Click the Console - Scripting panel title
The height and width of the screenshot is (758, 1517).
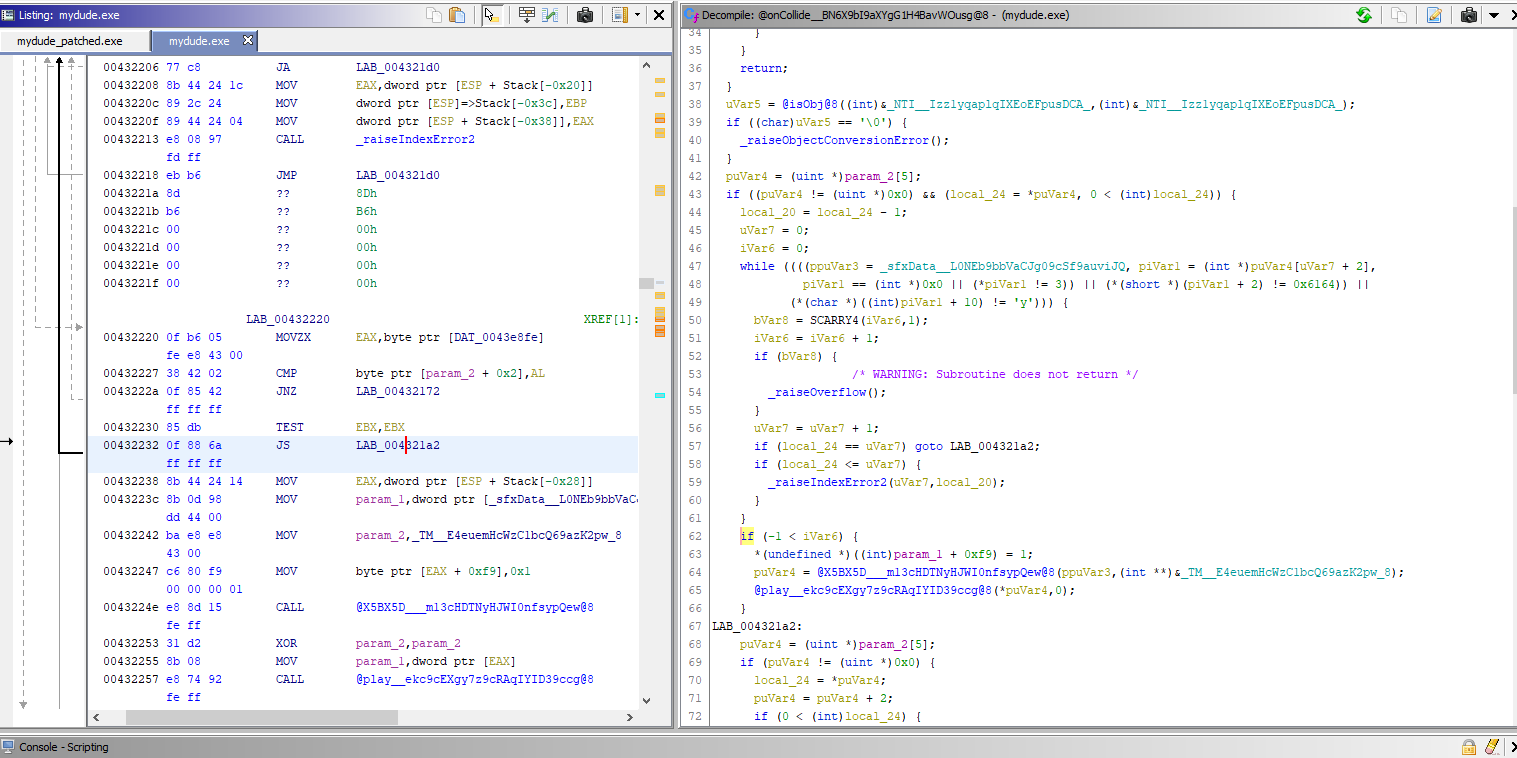[x=64, y=747]
